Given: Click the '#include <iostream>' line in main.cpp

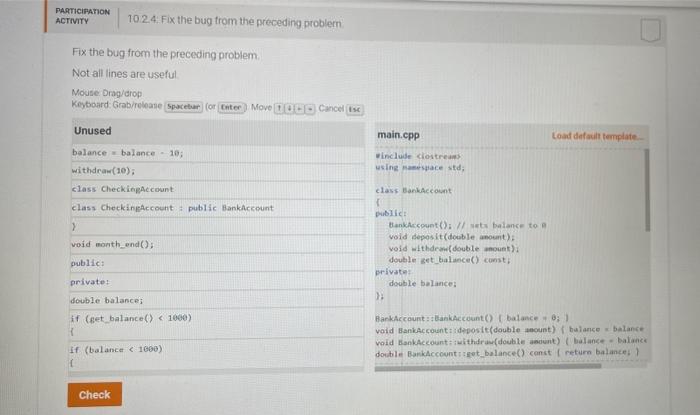Looking at the screenshot, I should point(418,156).
